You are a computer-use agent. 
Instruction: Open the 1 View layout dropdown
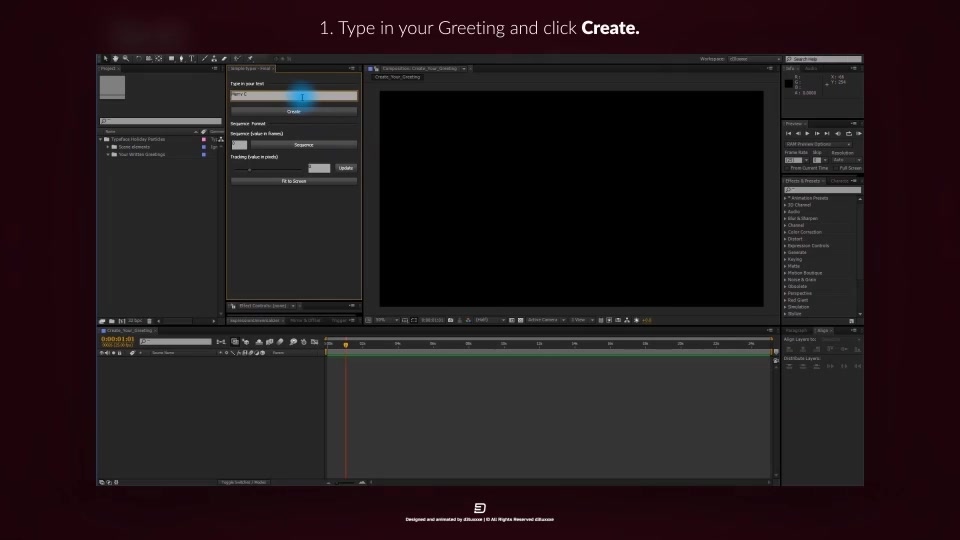pyautogui.click(x=582, y=320)
